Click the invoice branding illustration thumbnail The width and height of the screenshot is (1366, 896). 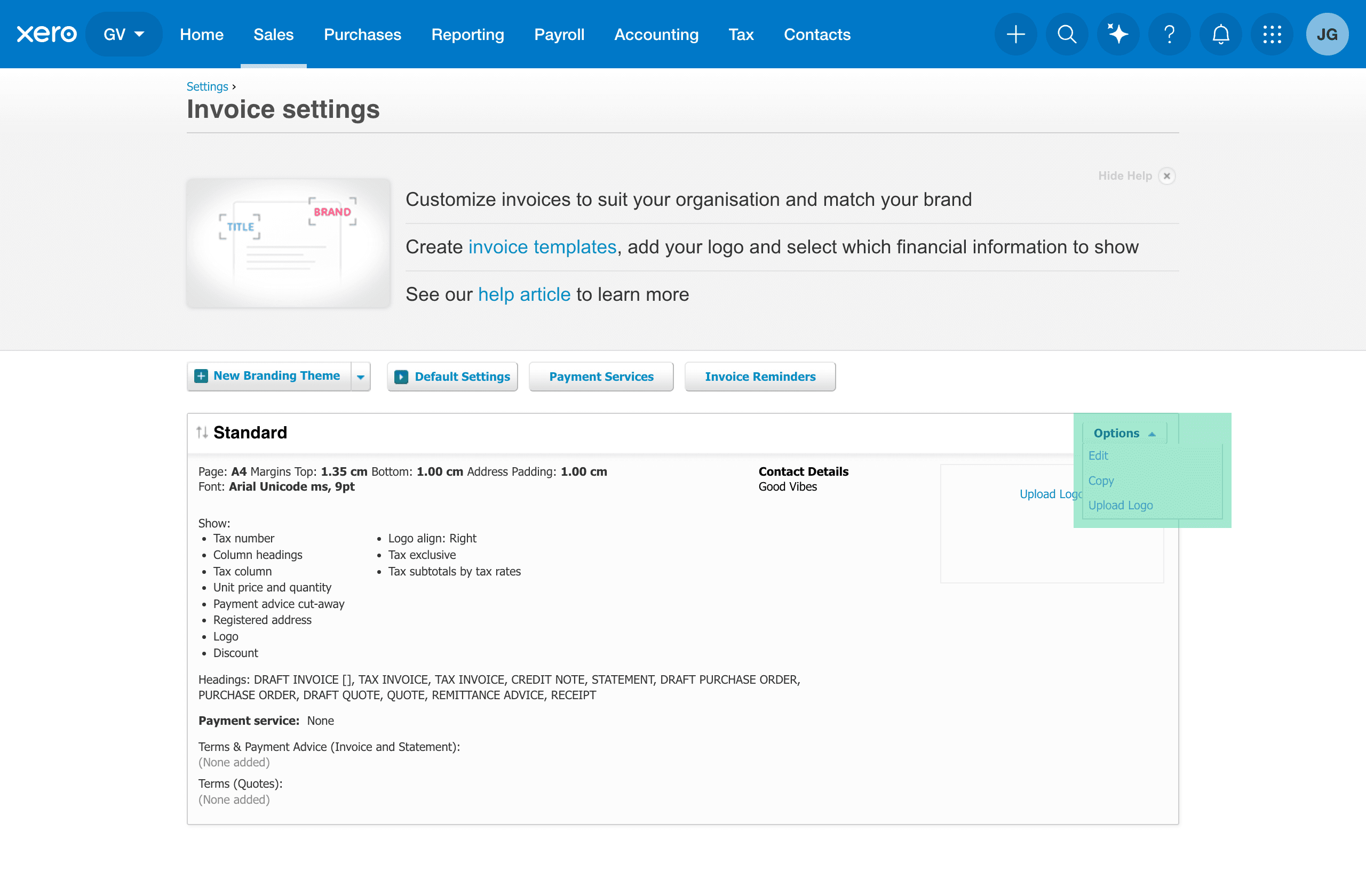(x=288, y=243)
